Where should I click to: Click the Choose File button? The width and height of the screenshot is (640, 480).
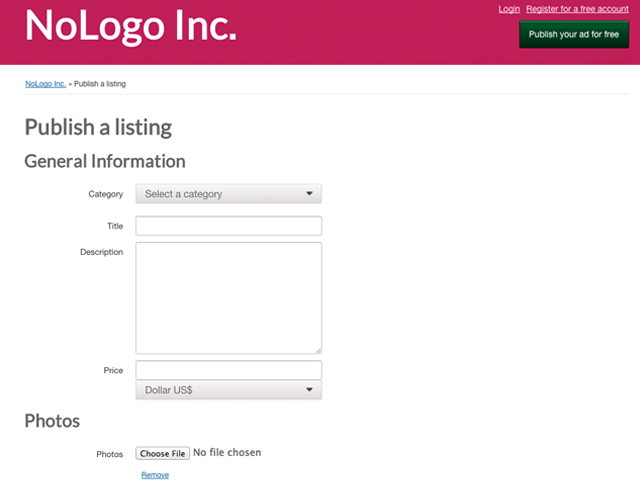tap(162, 453)
